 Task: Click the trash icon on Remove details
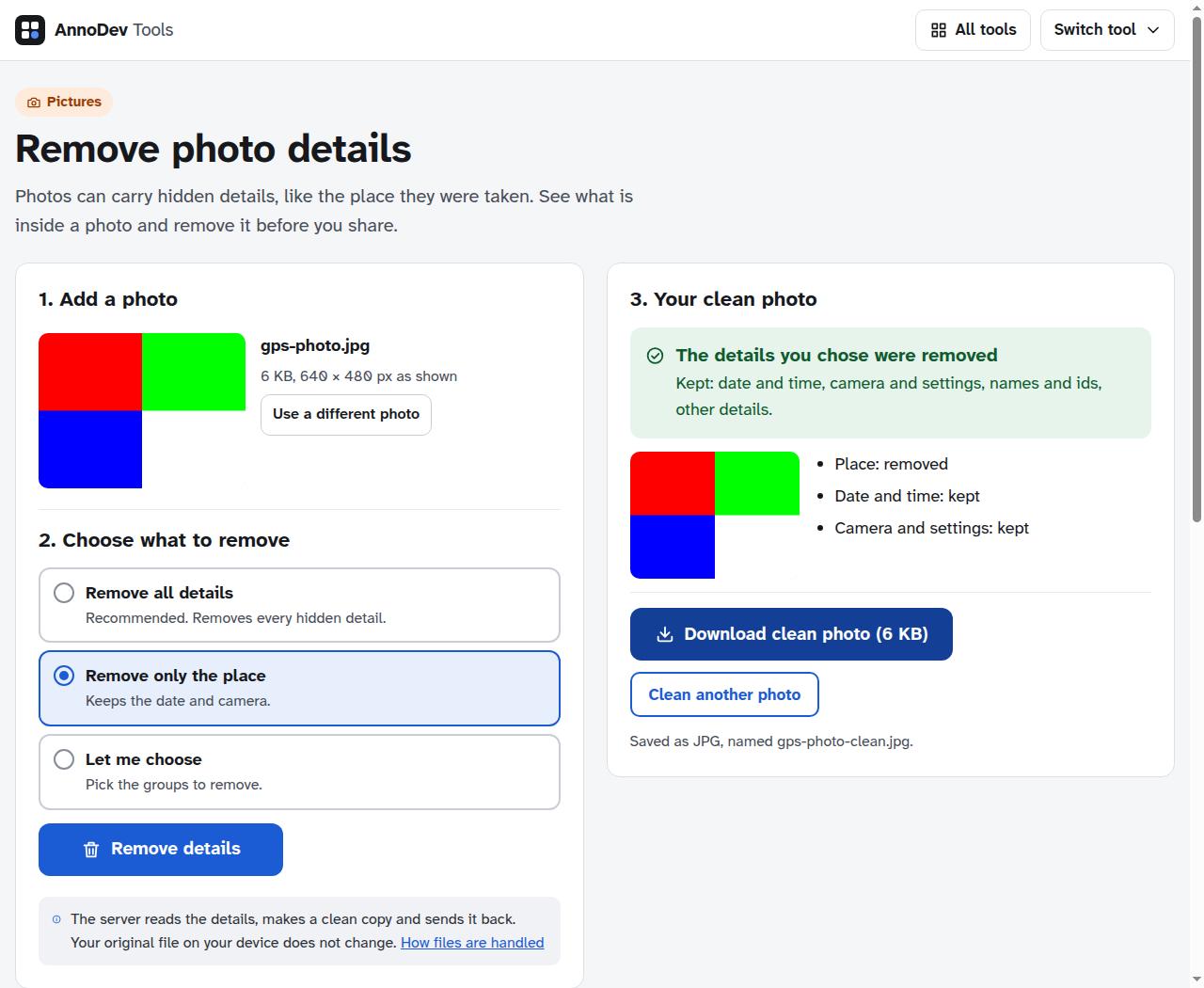[x=91, y=850]
